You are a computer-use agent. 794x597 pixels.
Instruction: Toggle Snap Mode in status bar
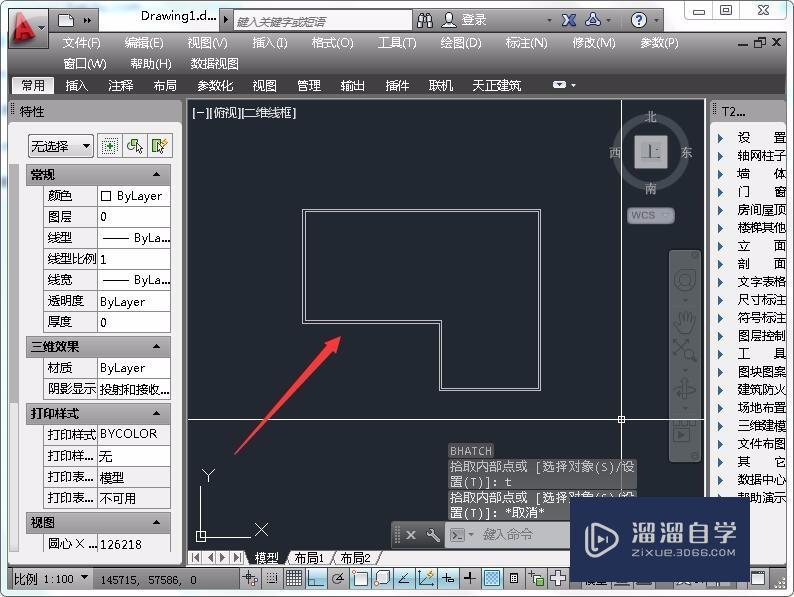272,578
